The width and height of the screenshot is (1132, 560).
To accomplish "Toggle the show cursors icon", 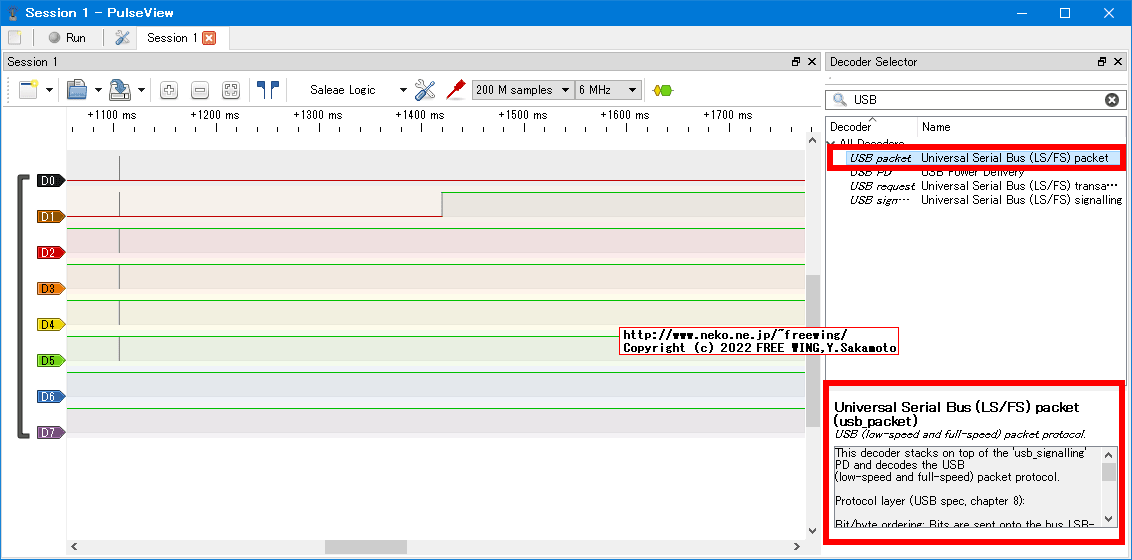I will point(268,90).
